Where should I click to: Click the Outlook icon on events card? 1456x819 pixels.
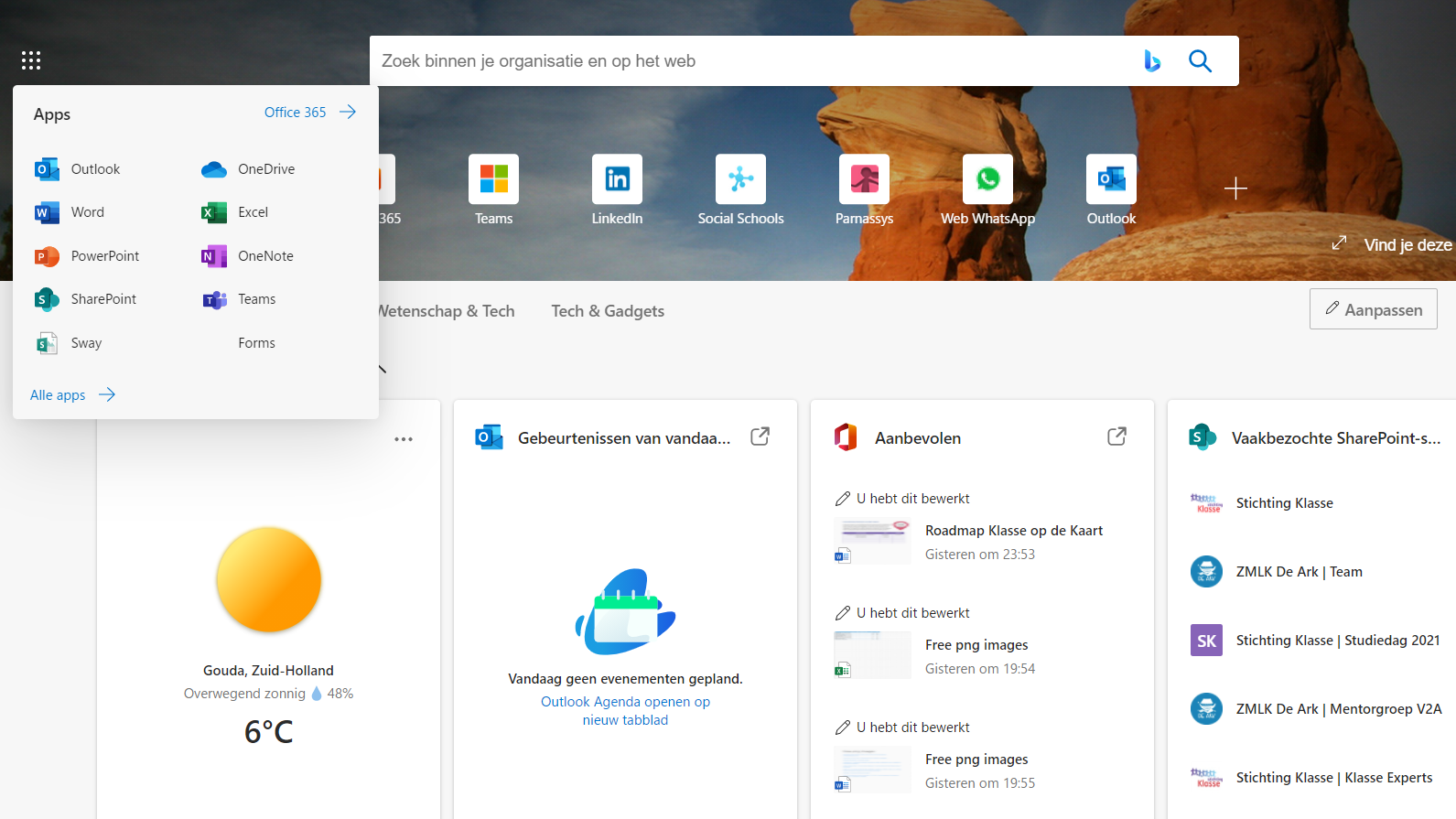[x=489, y=437]
